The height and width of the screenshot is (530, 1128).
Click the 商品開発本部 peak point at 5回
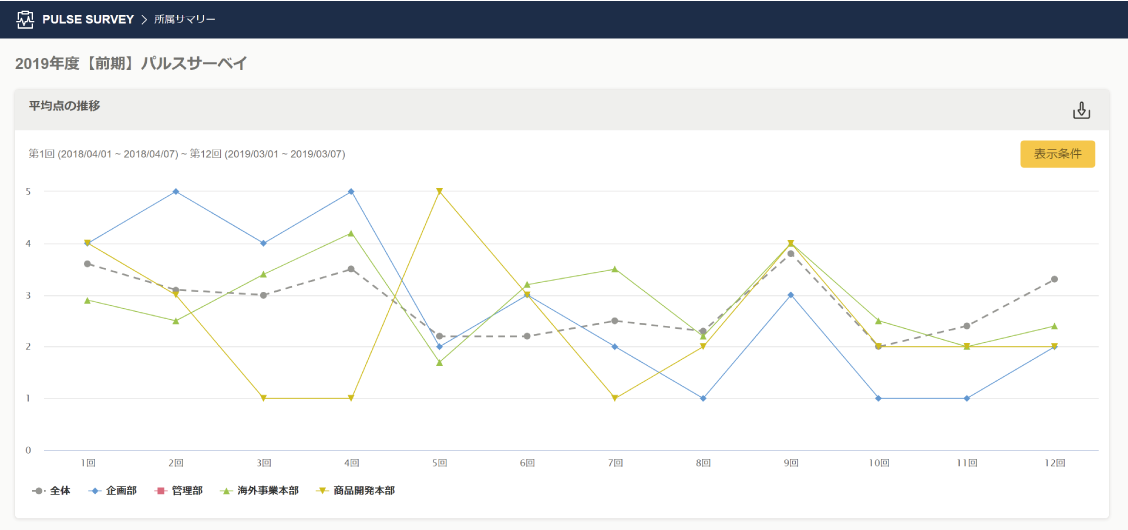coord(439,191)
